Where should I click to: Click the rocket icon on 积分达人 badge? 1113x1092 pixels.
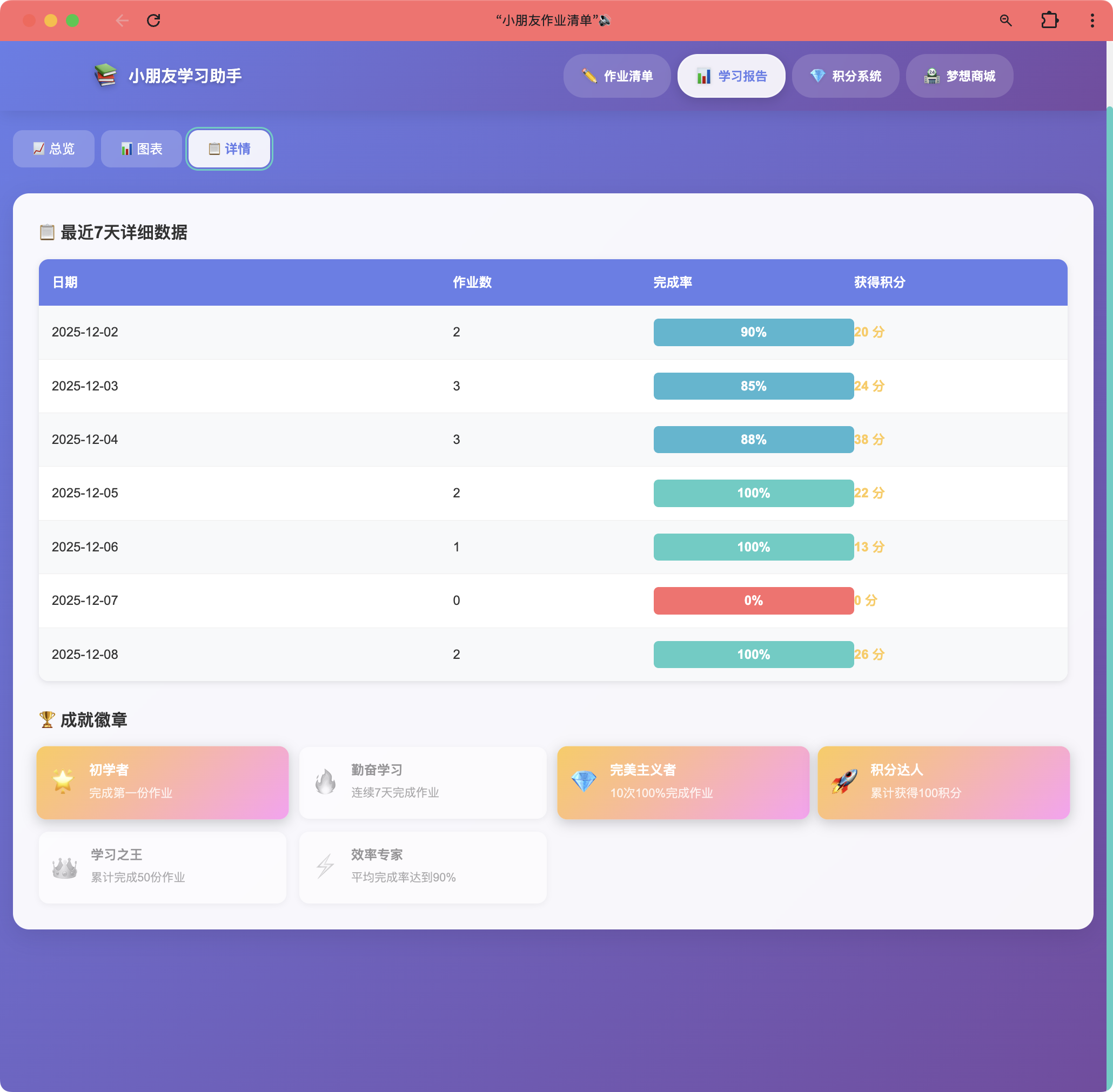(x=844, y=781)
